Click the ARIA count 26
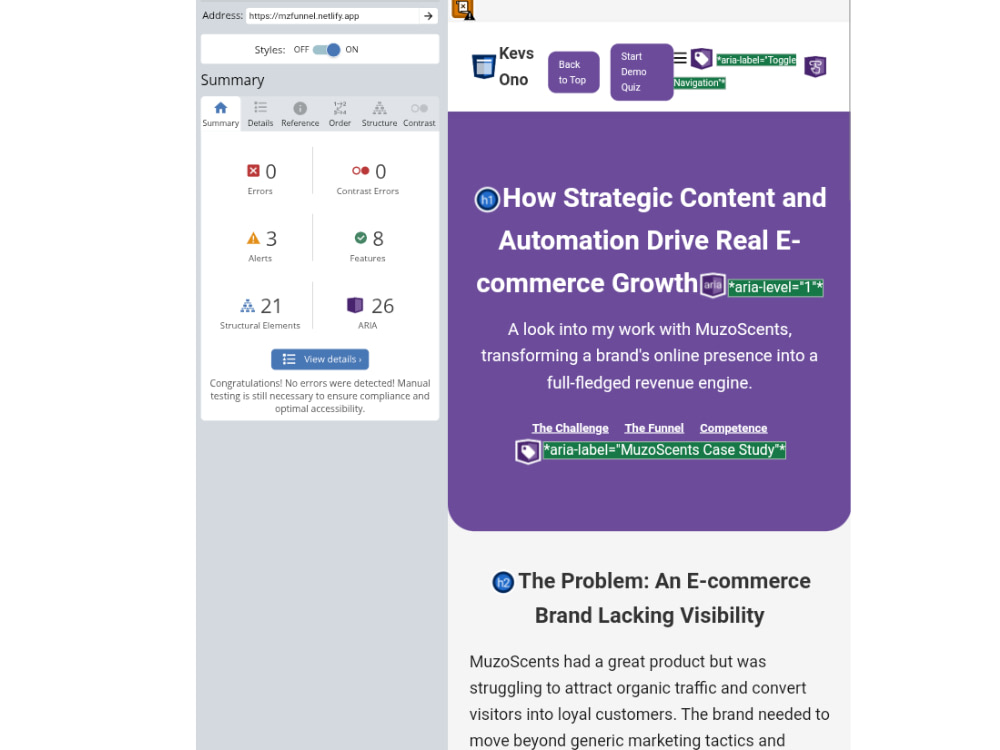 (383, 306)
